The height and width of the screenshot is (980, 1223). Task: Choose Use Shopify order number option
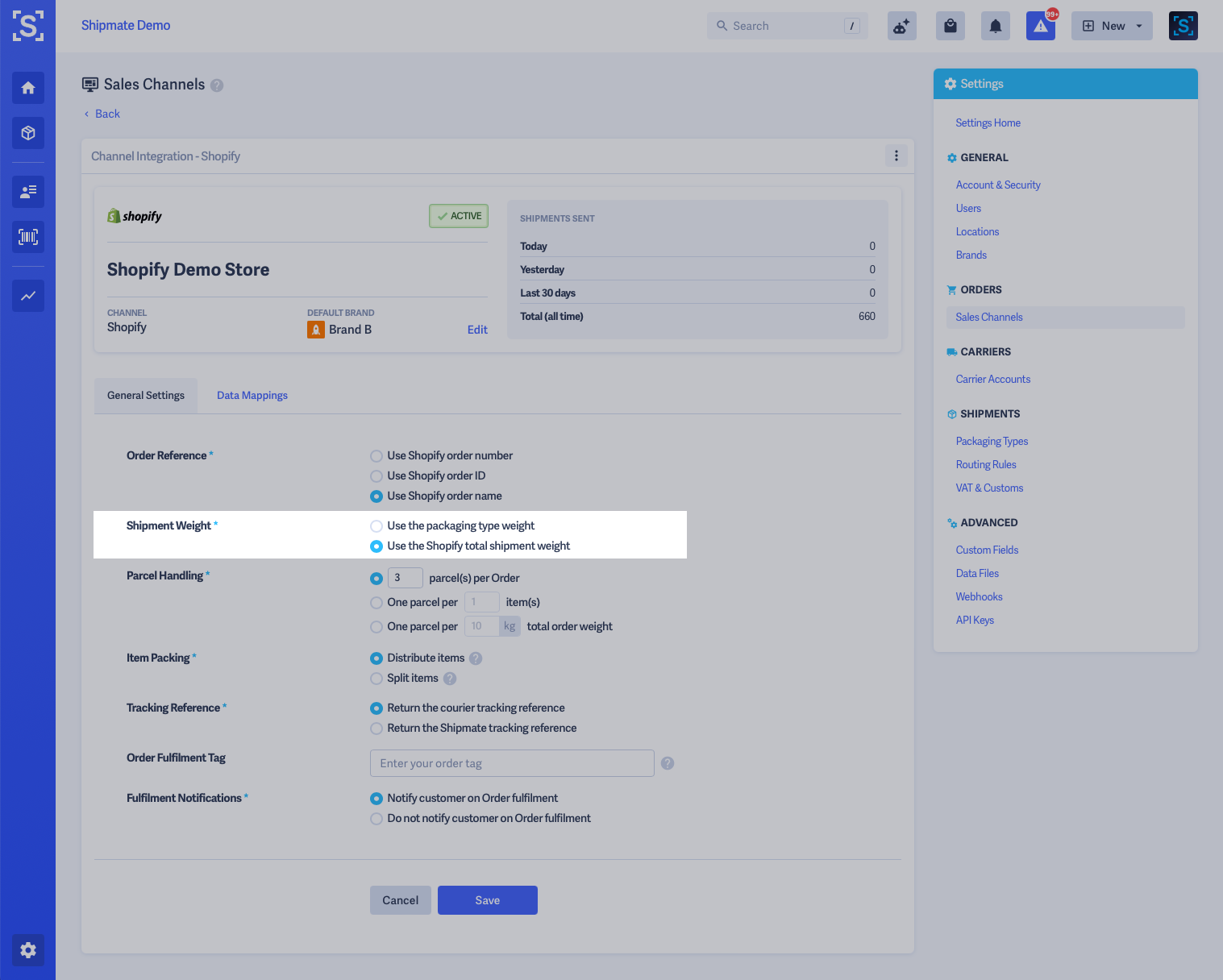[x=376, y=455]
